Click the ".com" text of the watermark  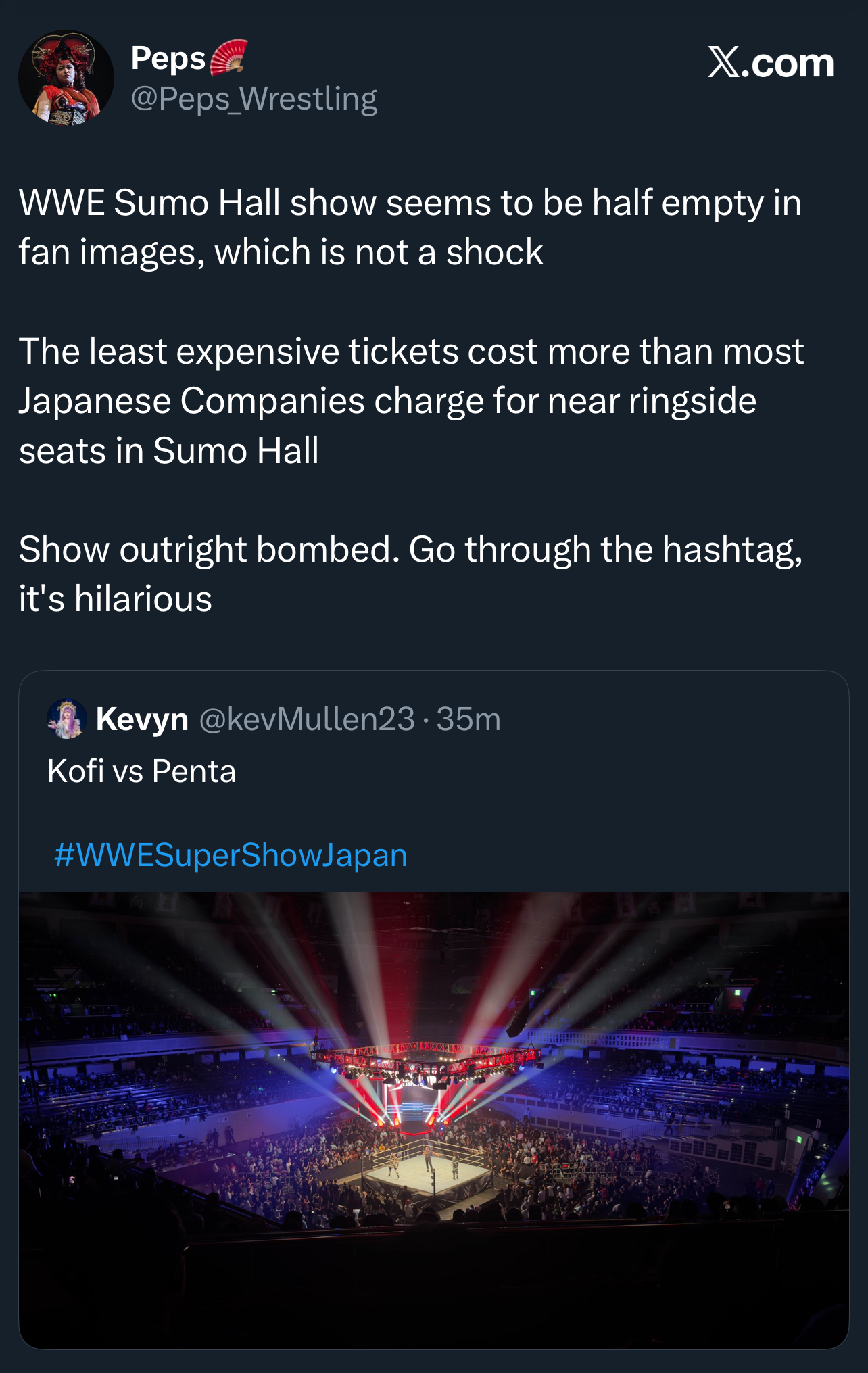(792, 63)
